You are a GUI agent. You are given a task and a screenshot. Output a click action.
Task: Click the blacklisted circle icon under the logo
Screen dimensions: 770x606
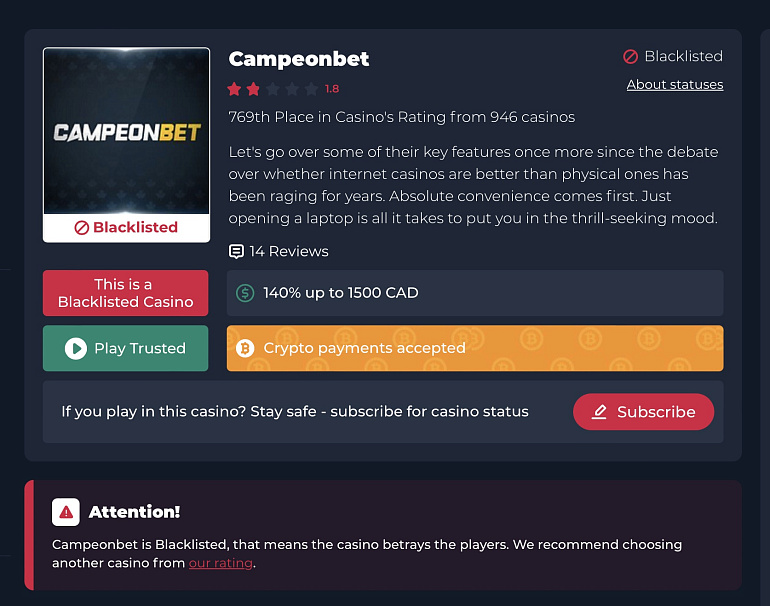(82, 228)
